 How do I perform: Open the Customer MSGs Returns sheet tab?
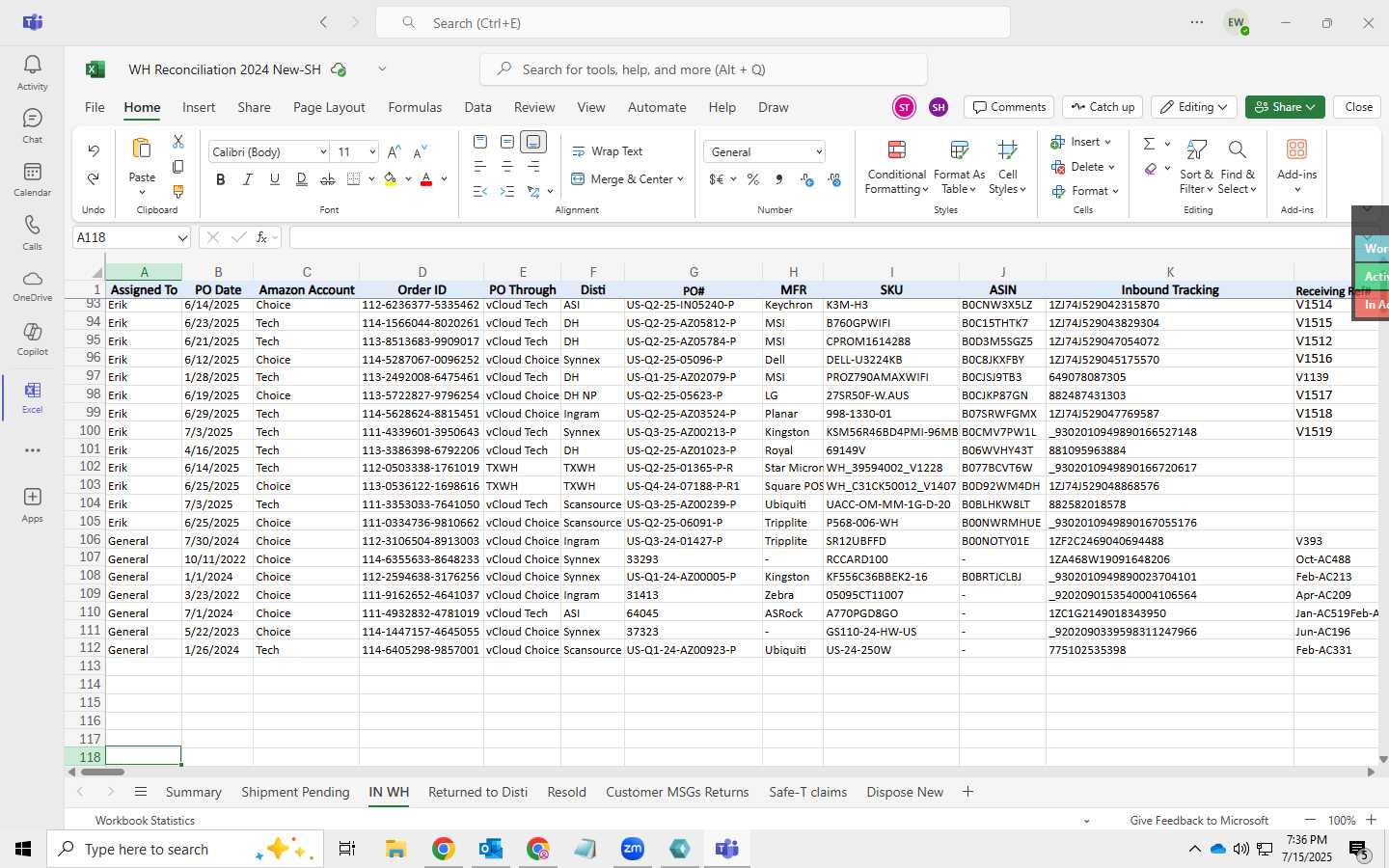[677, 792]
